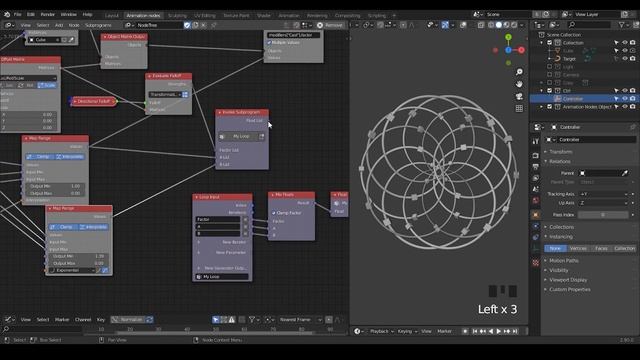Open the Render menu
Viewport: 640px width, 360px height.
click(47, 14)
